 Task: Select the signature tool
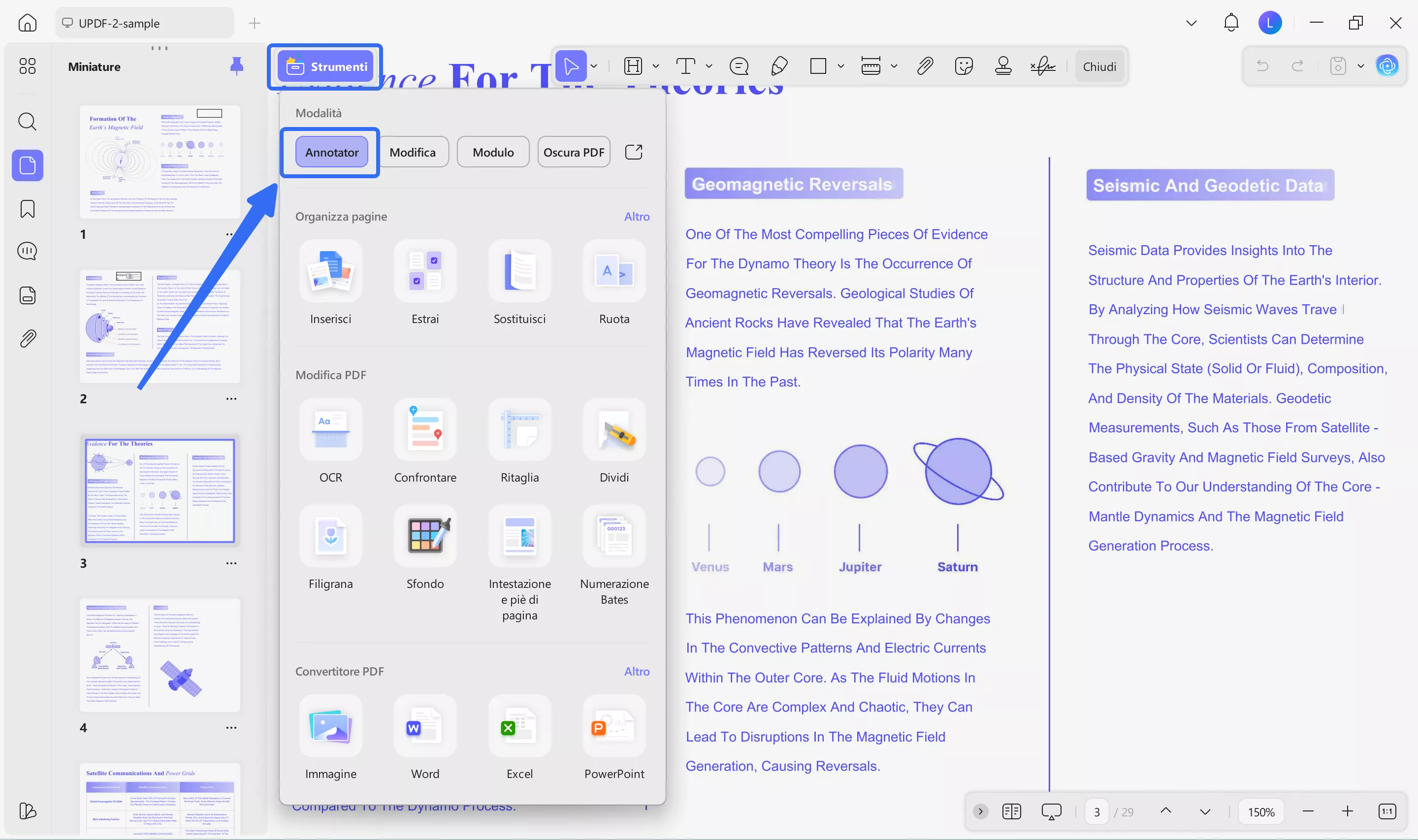tap(1042, 65)
